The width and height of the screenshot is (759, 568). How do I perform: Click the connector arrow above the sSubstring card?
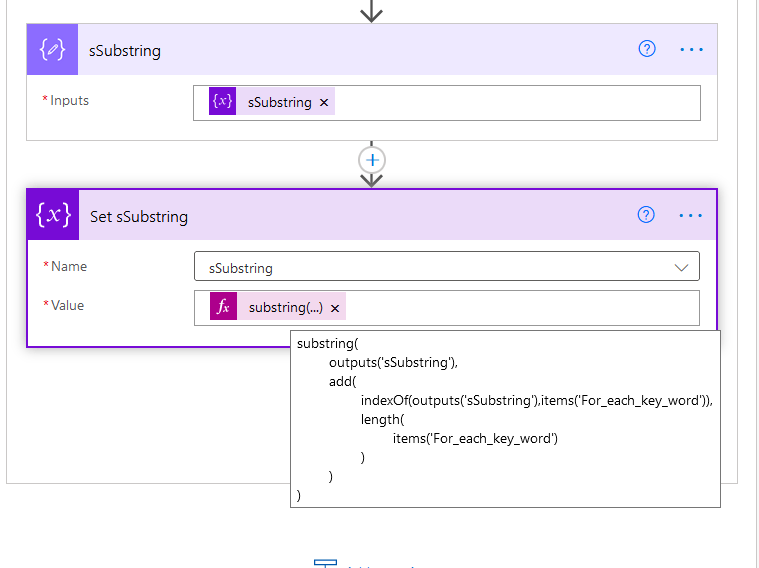[372, 12]
